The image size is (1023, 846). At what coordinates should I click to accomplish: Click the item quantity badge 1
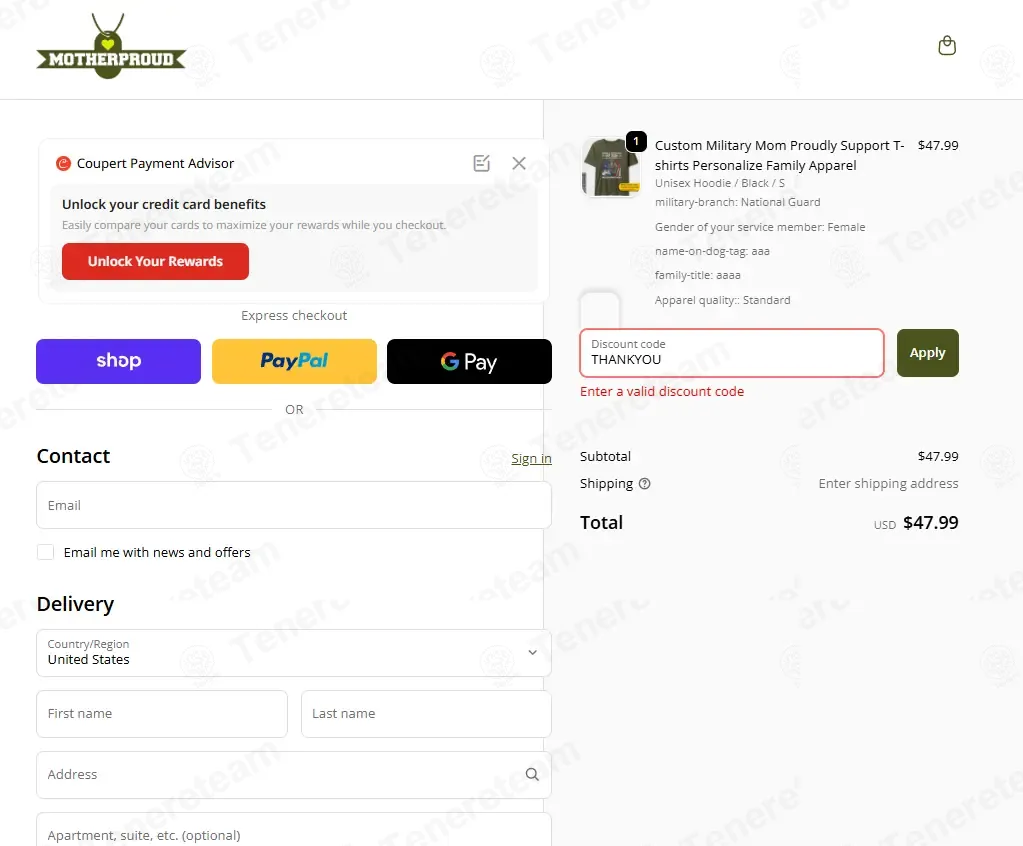[x=636, y=141]
